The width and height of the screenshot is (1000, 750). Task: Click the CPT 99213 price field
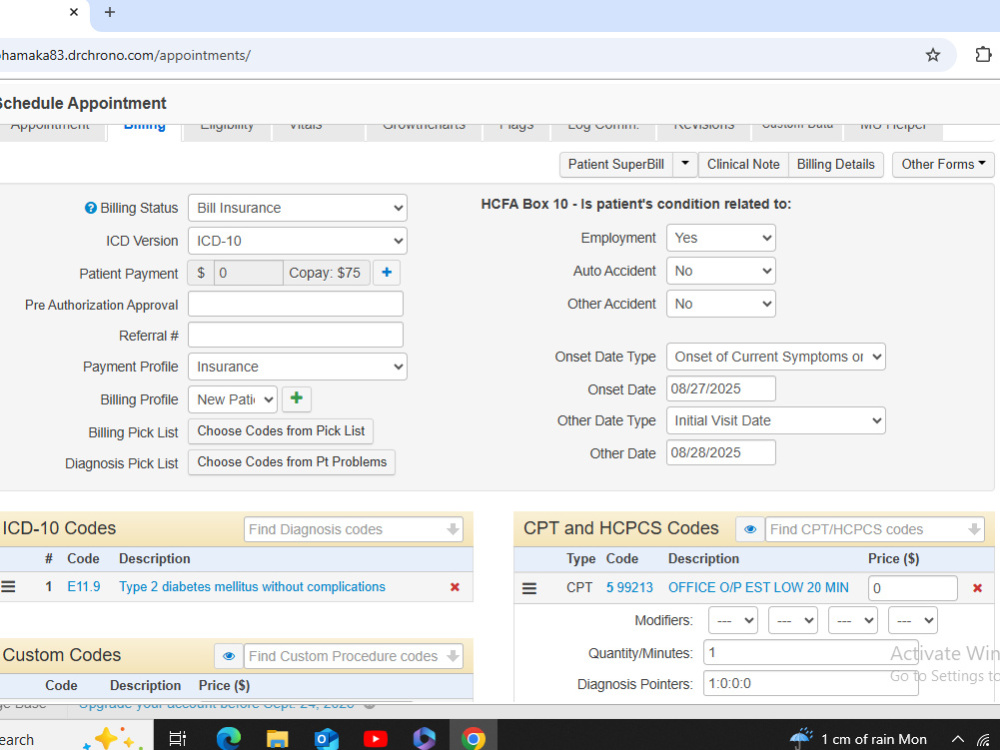pos(913,588)
